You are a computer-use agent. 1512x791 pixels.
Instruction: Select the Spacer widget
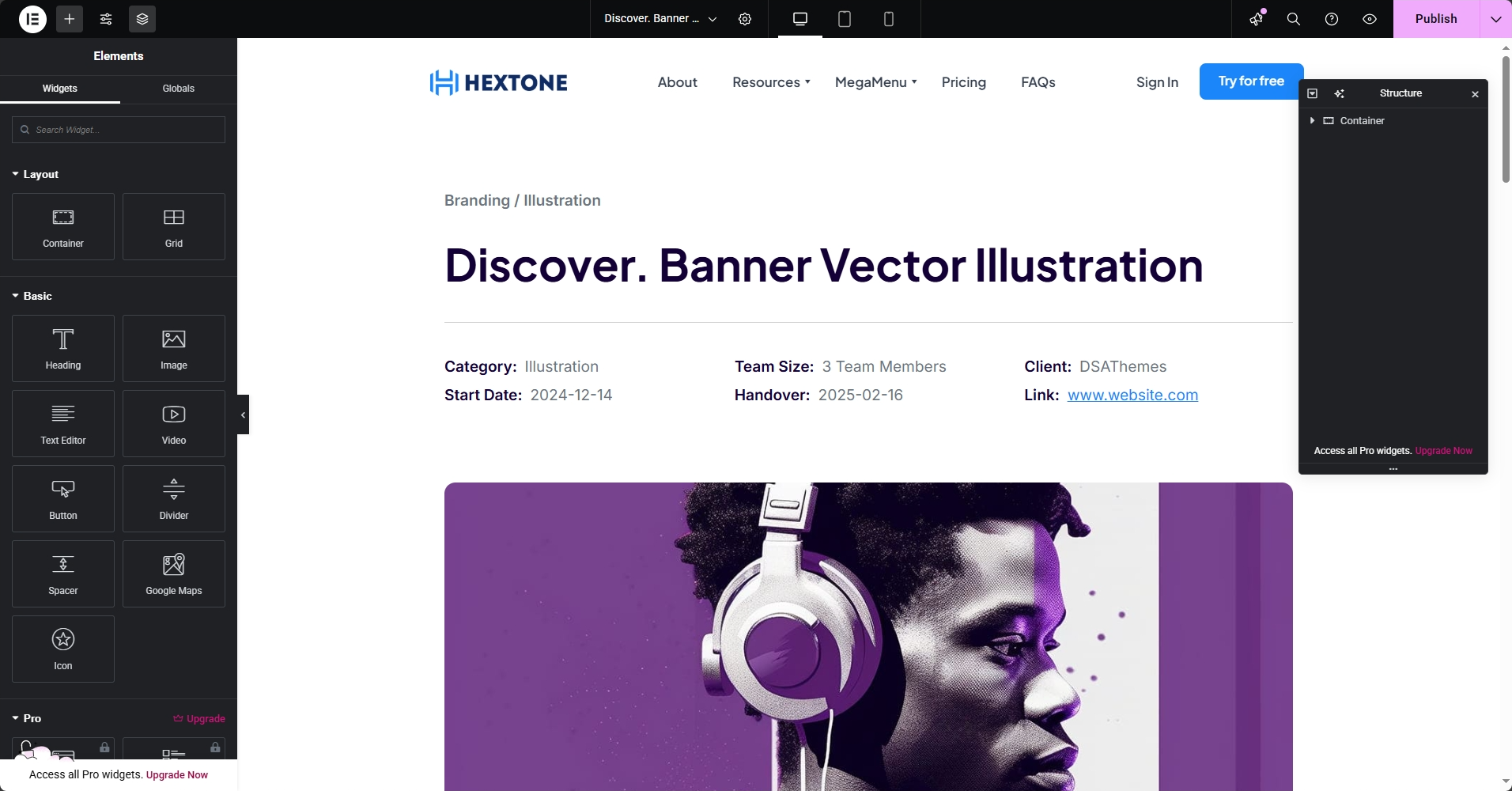(63, 573)
